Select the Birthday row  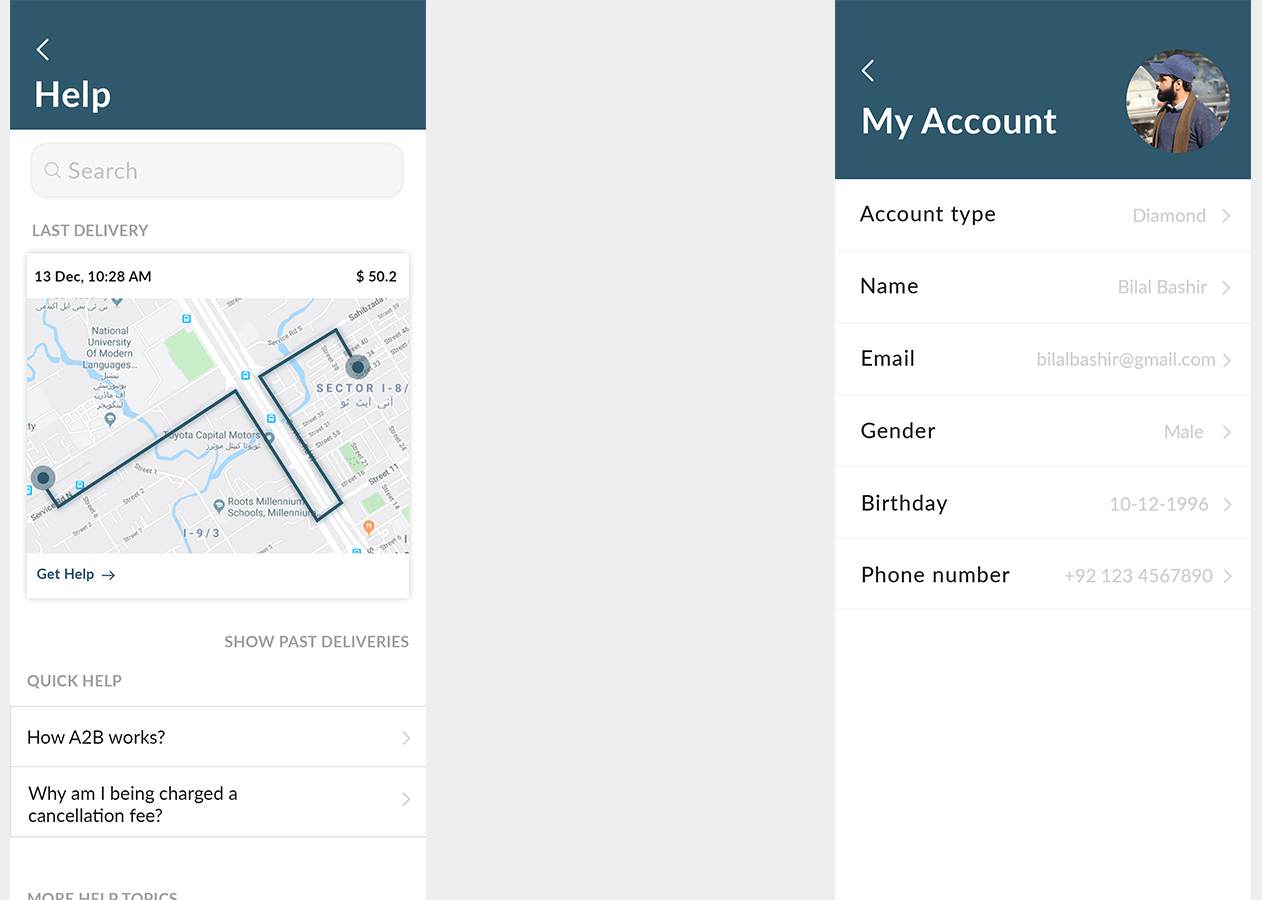(x=1042, y=504)
